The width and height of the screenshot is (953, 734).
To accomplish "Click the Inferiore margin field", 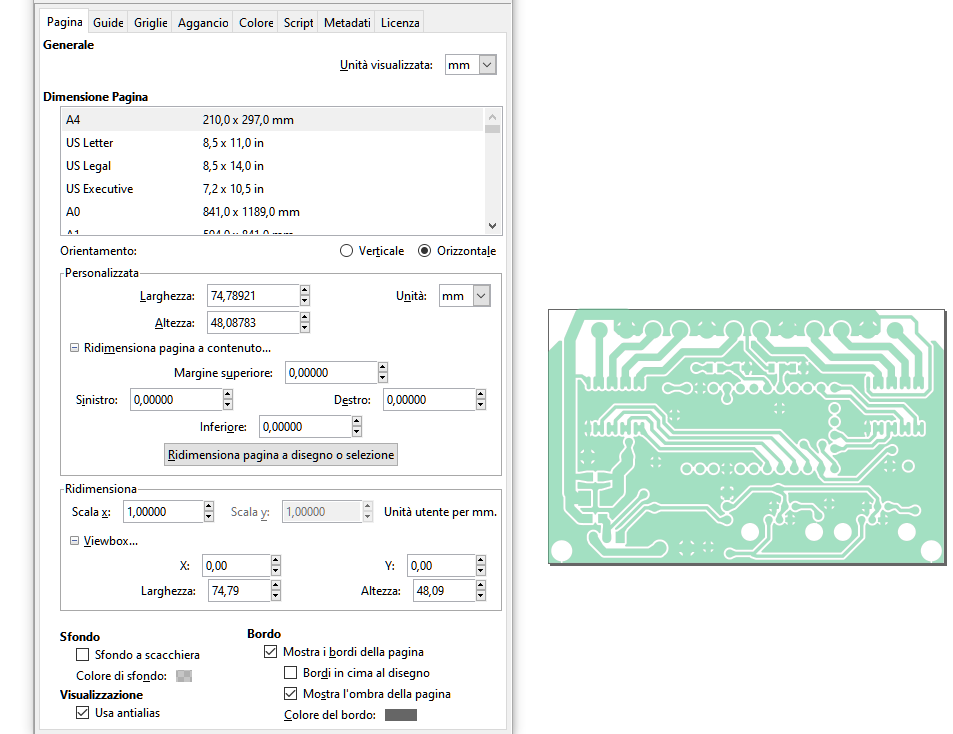I will [x=305, y=427].
